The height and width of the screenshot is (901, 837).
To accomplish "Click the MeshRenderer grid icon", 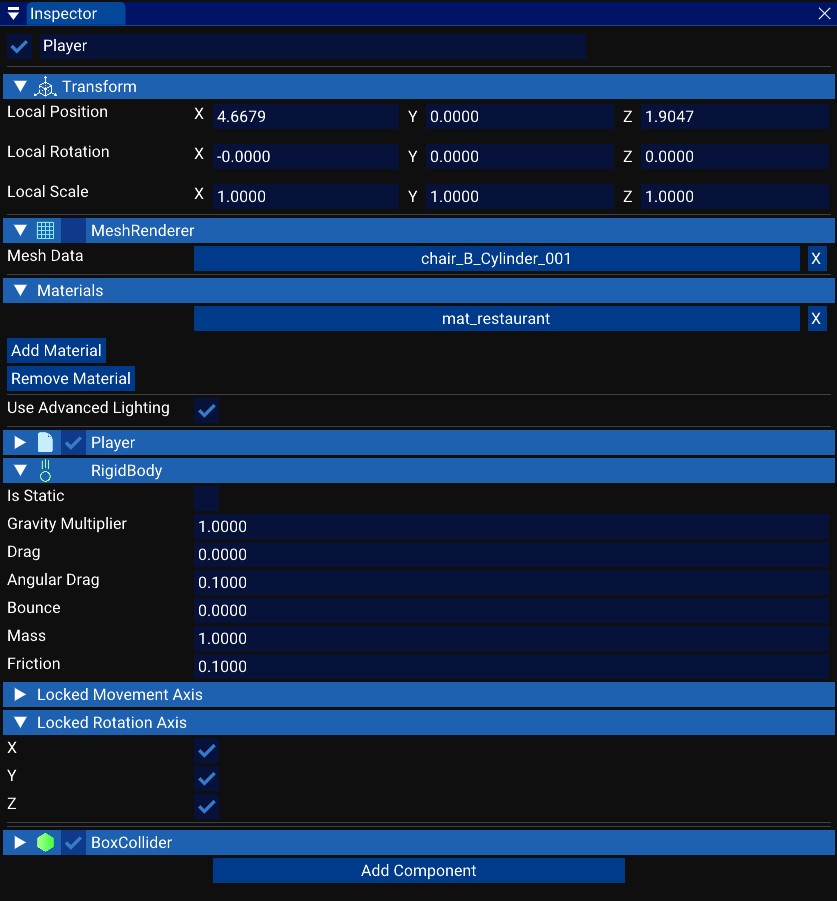I will point(45,230).
